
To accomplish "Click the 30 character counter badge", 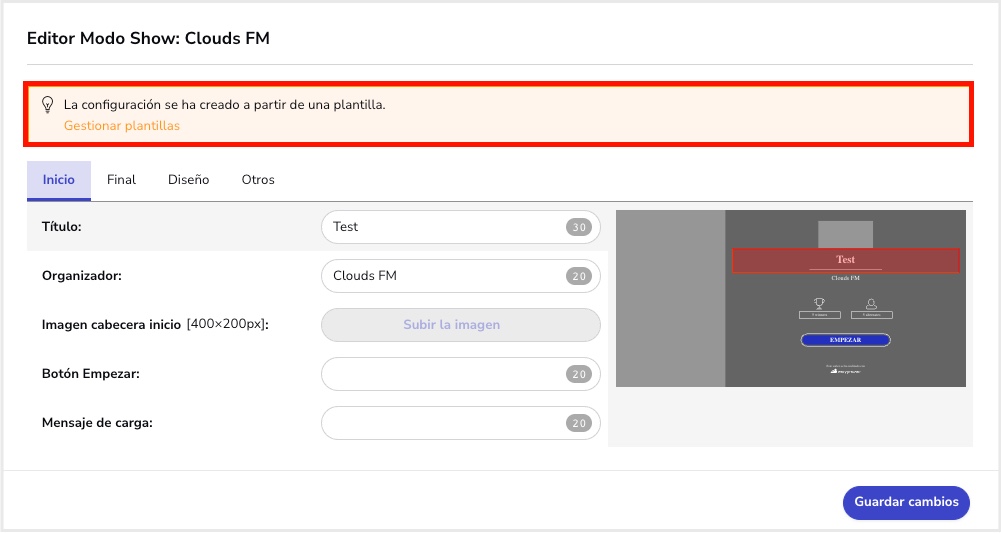I will click(x=579, y=227).
